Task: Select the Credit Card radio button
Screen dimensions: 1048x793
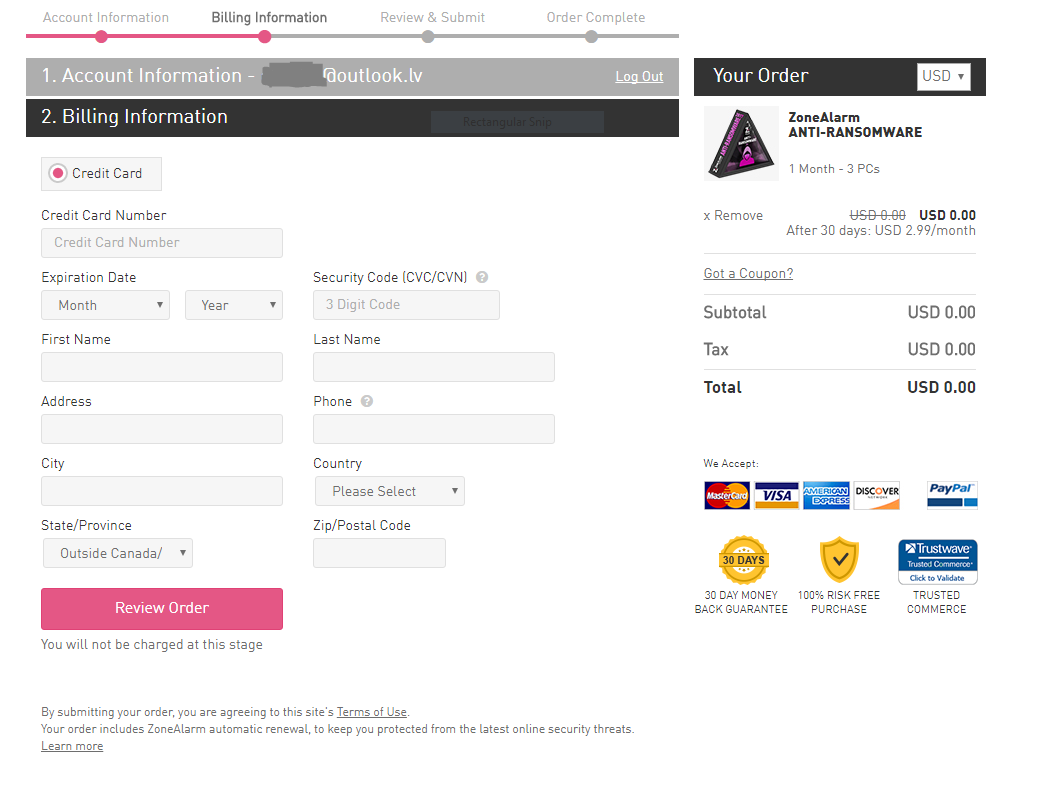Action: [58, 174]
